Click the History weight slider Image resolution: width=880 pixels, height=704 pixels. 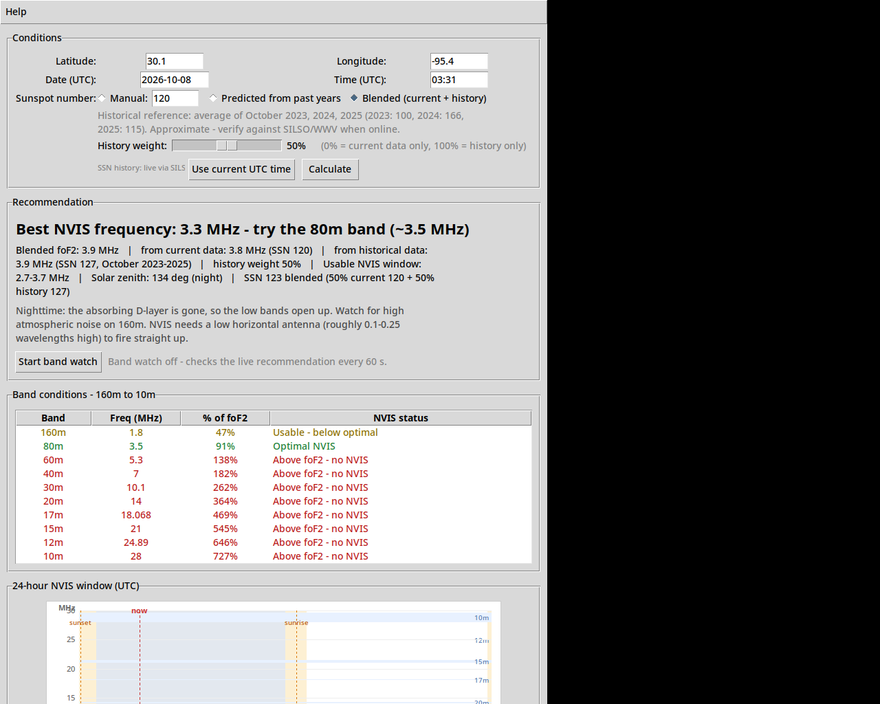pyautogui.click(x=227, y=145)
